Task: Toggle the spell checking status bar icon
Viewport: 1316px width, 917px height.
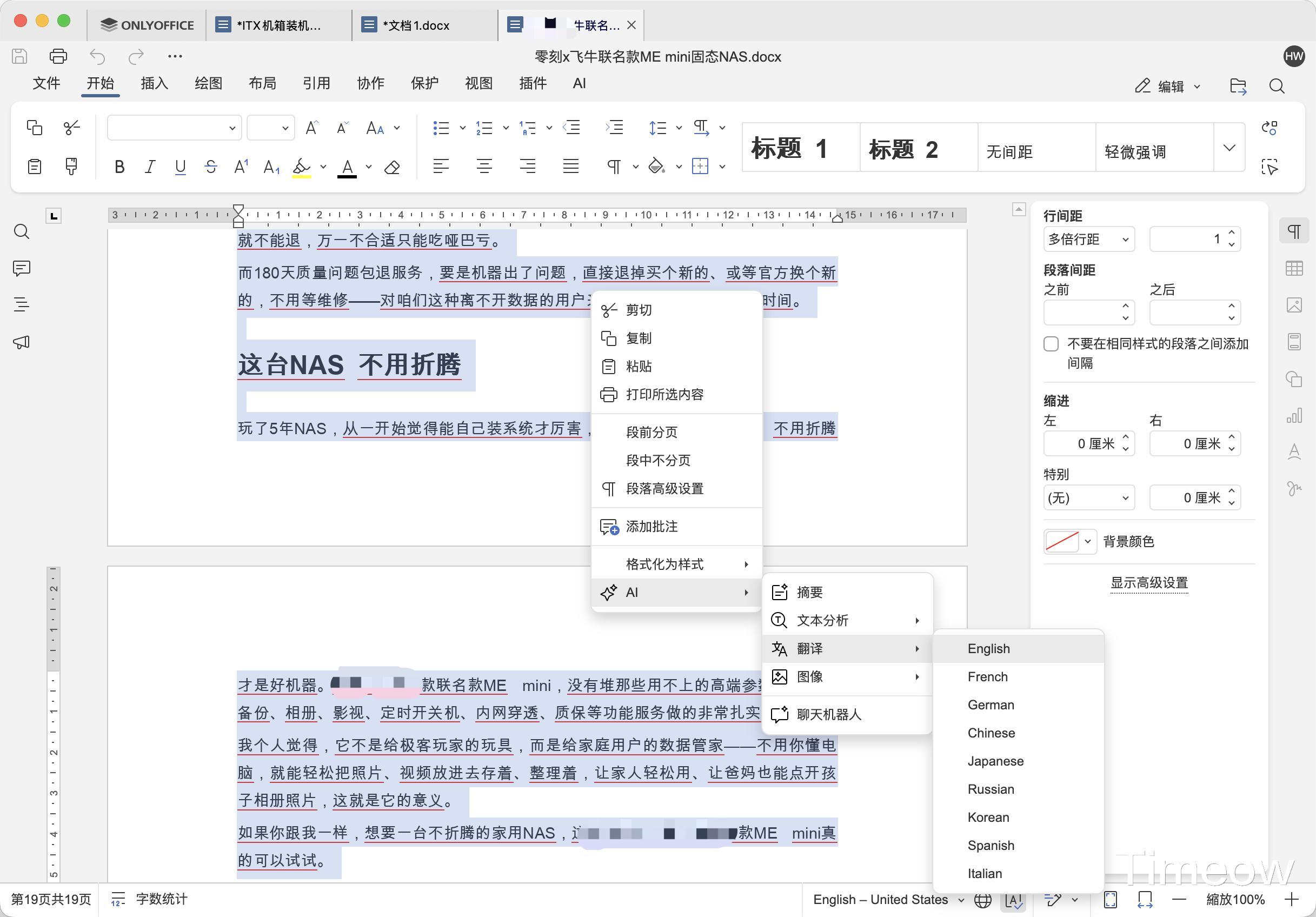Action: [x=1013, y=900]
